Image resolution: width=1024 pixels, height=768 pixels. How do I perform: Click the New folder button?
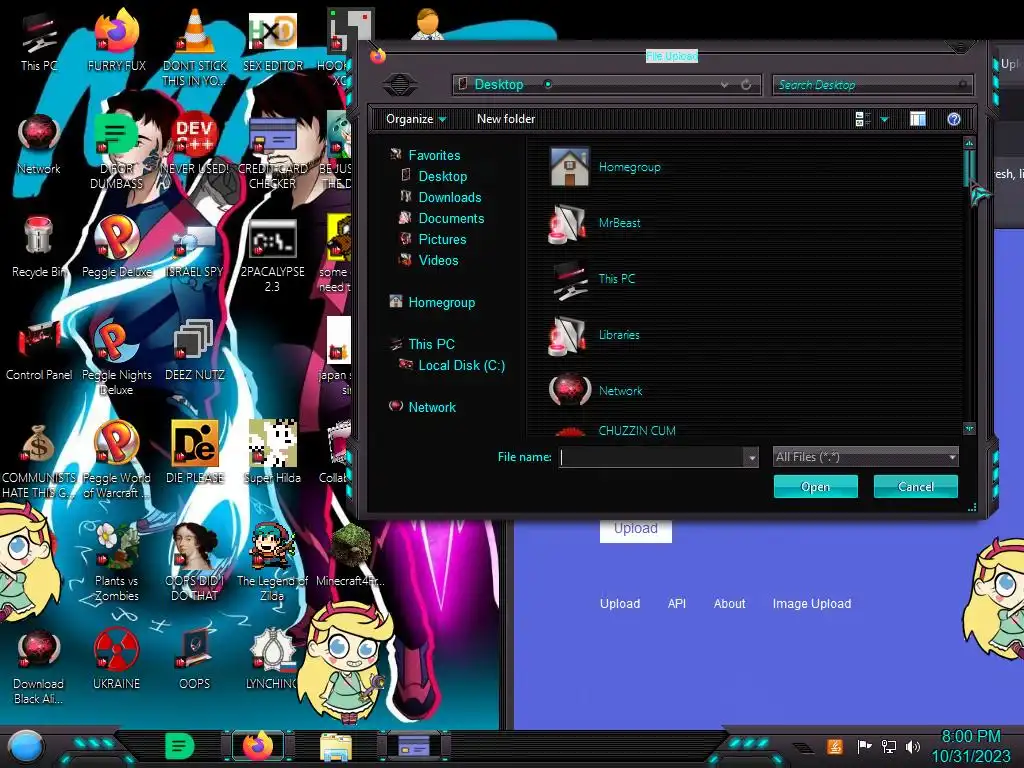(x=505, y=119)
